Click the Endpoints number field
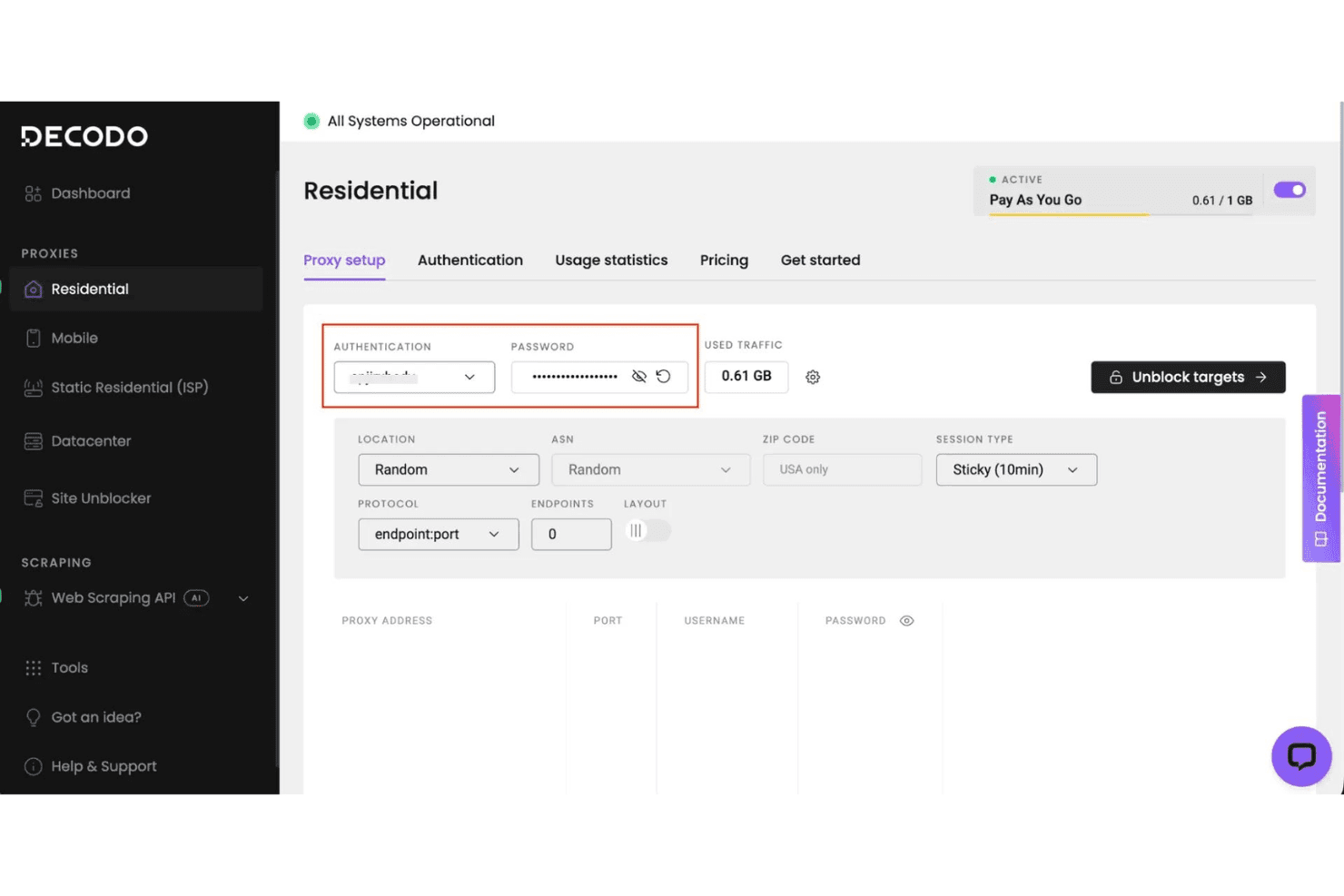 (x=571, y=534)
